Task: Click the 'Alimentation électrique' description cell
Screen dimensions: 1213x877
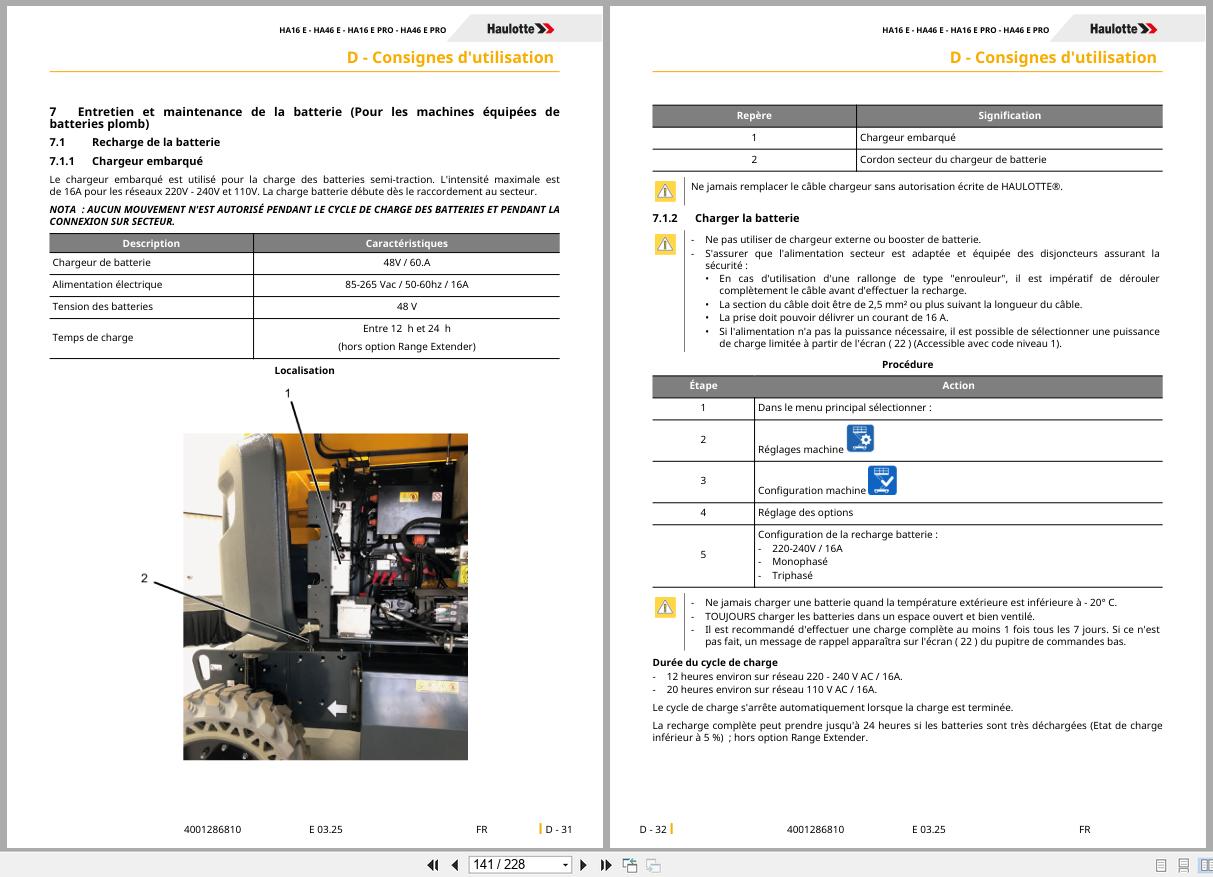Action: coord(152,285)
